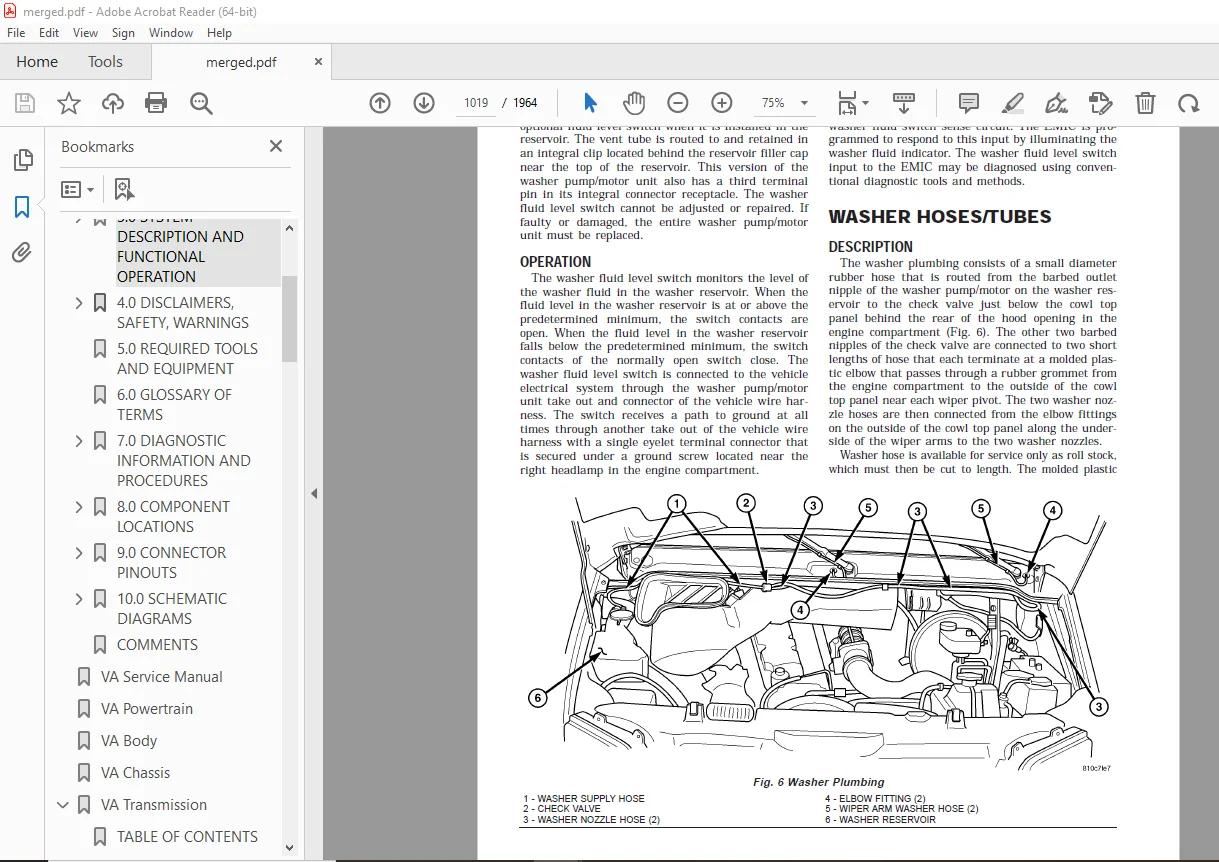Click the page number field 1019

(x=476, y=103)
